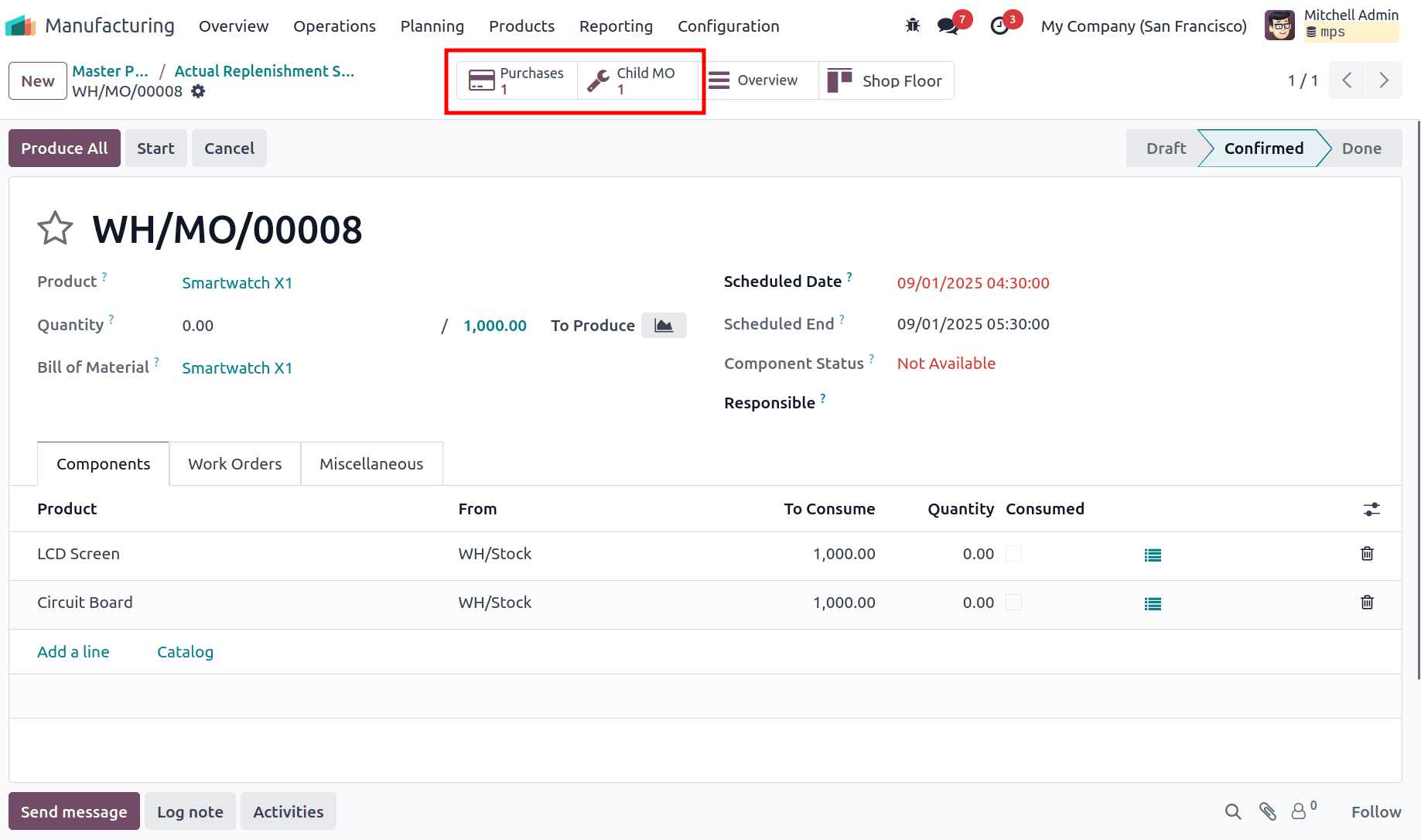Navigate forward with the next-record chevron

pos(1385,80)
